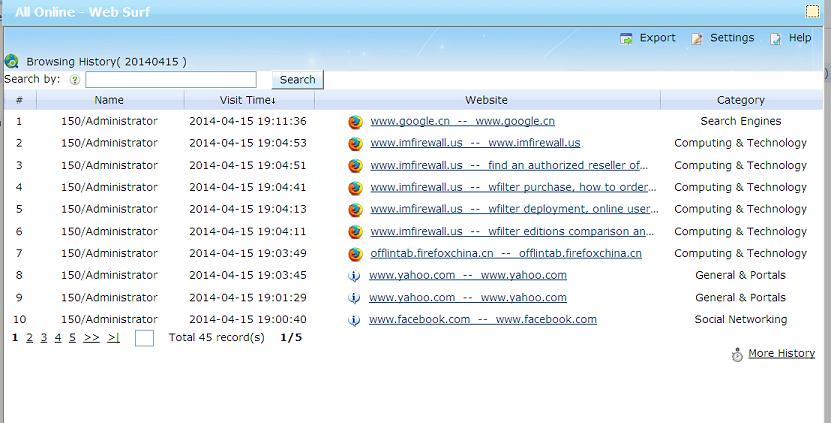Click the 150/Administrator name in row 1
Image resolution: width=831 pixels, height=423 pixels.
109,121
